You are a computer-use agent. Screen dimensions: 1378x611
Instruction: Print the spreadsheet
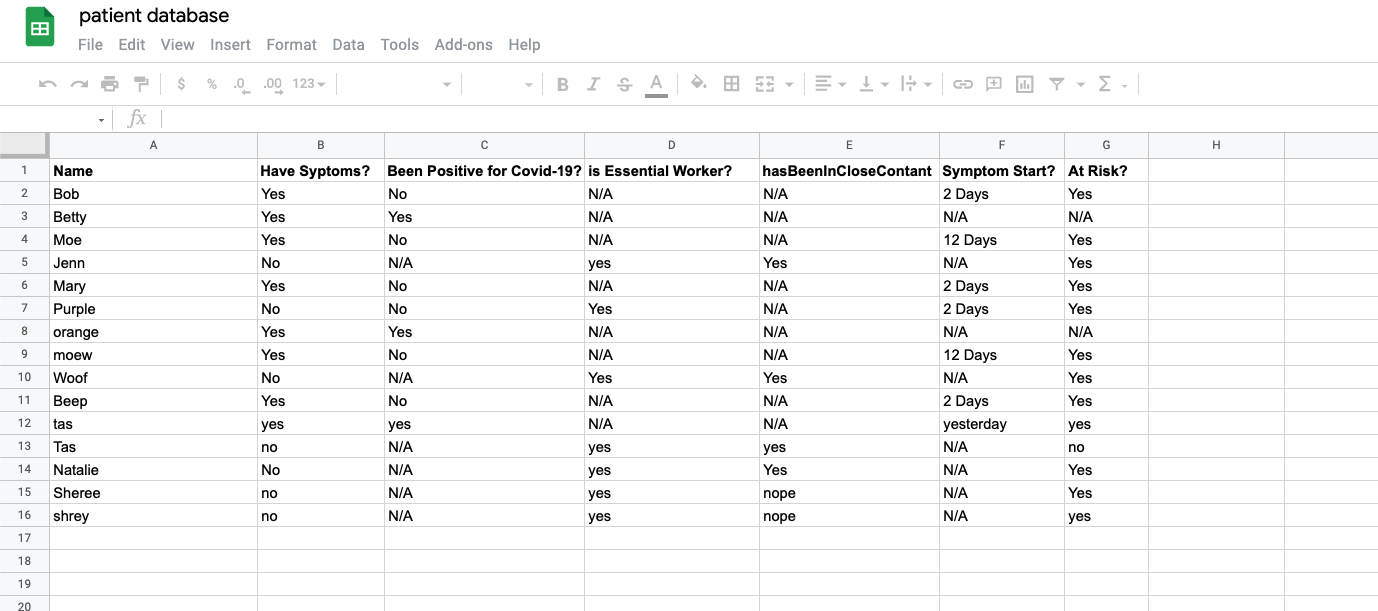110,85
